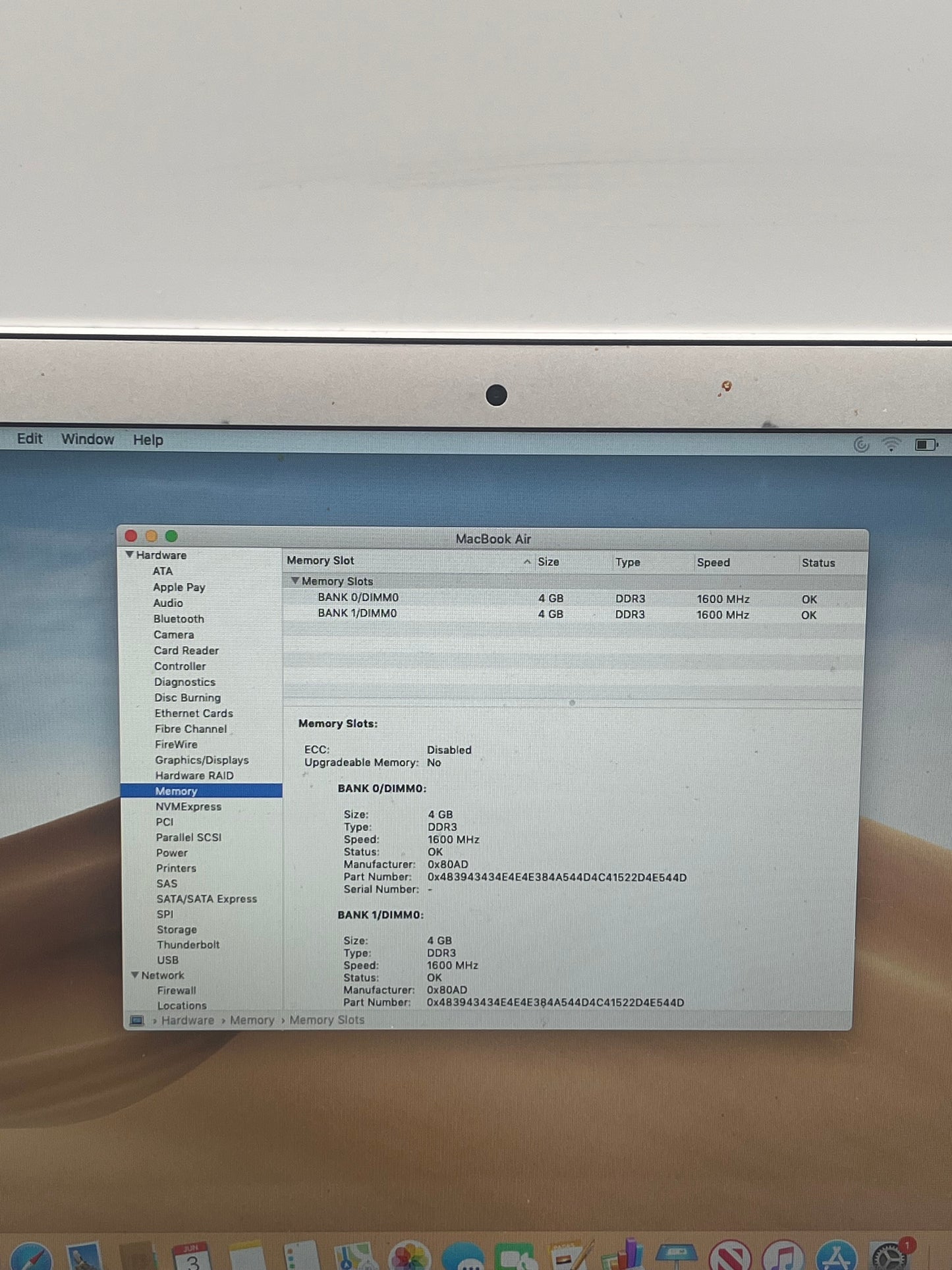Open Maps from the Dock
Image resolution: width=952 pixels, height=1270 pixels.
(356, 1257)
